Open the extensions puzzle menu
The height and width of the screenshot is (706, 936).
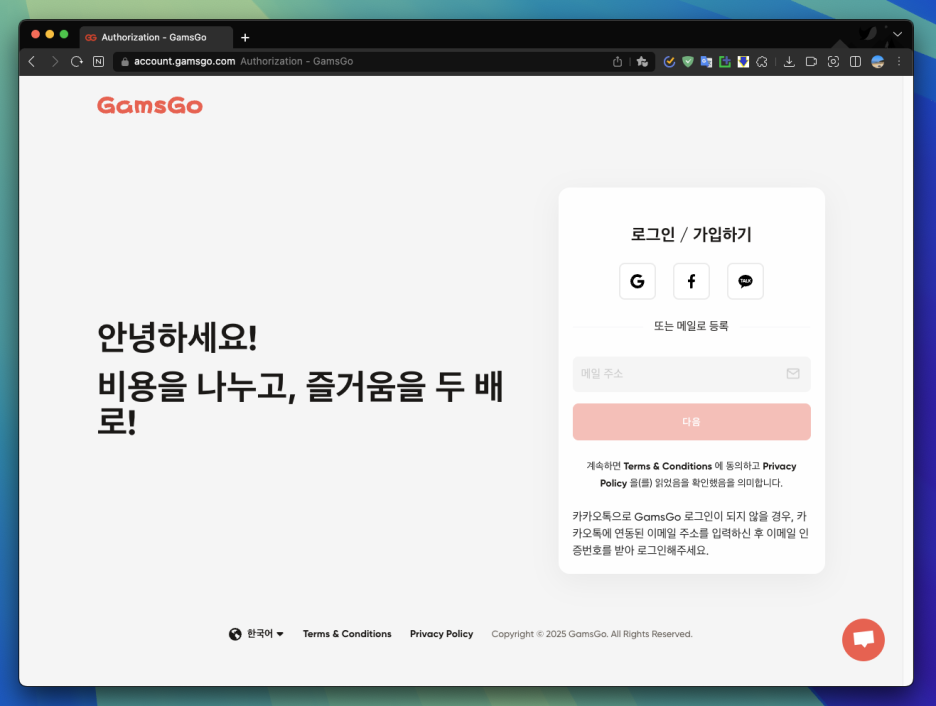[x=762, y=61]
